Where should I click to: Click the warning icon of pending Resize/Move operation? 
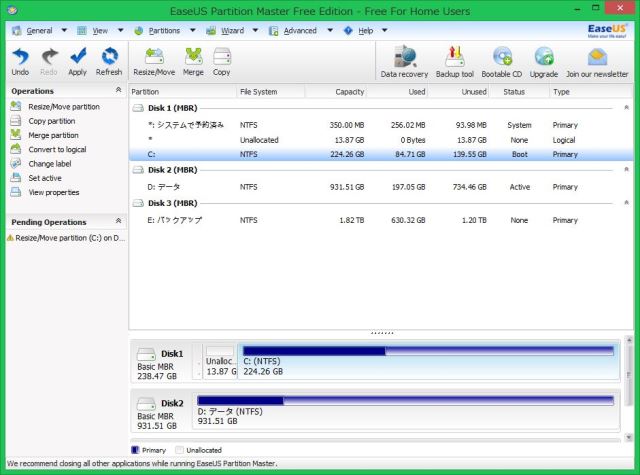(10, 238)
